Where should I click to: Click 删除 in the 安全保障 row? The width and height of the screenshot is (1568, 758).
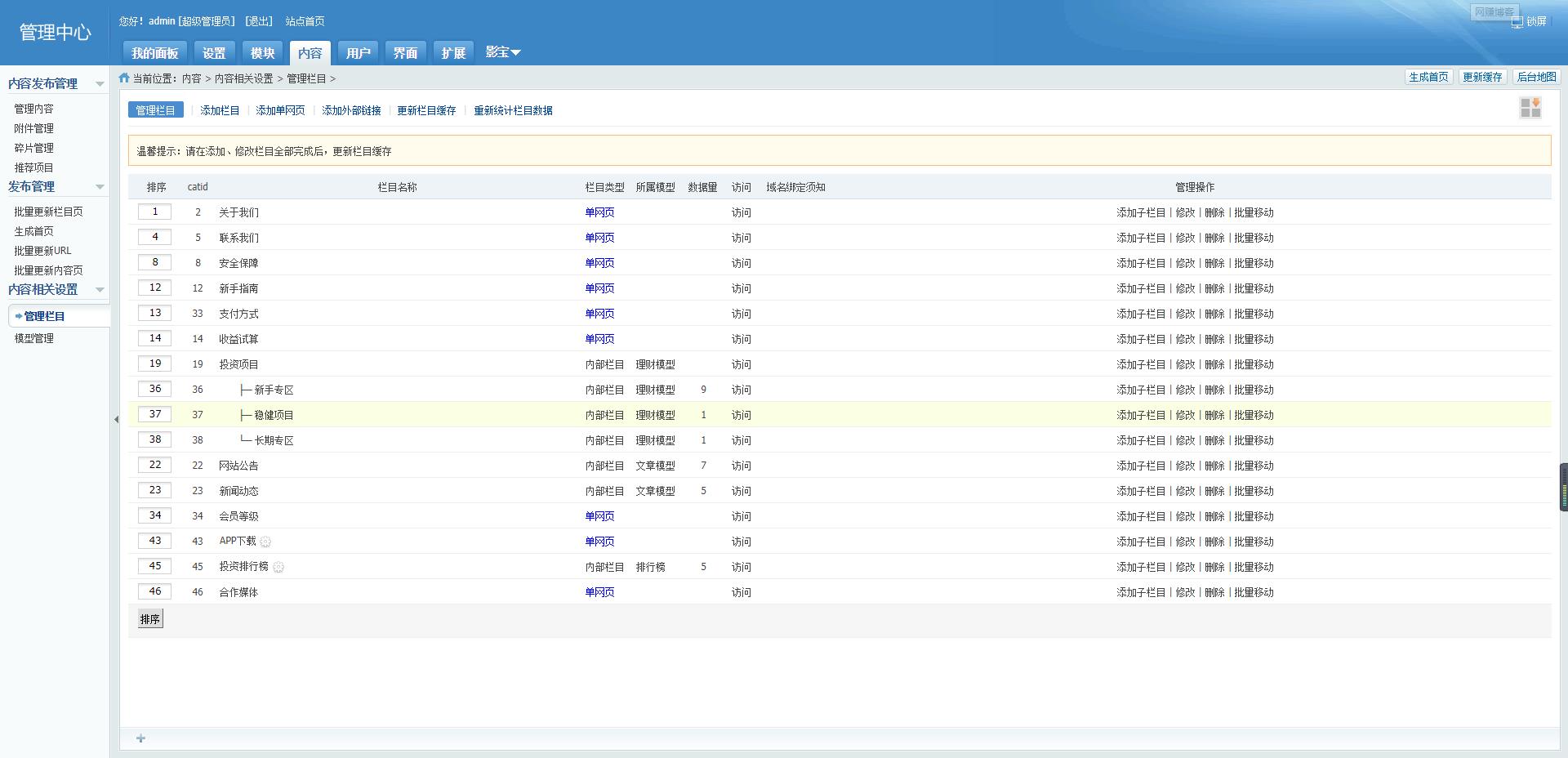tap(1214, 263)
